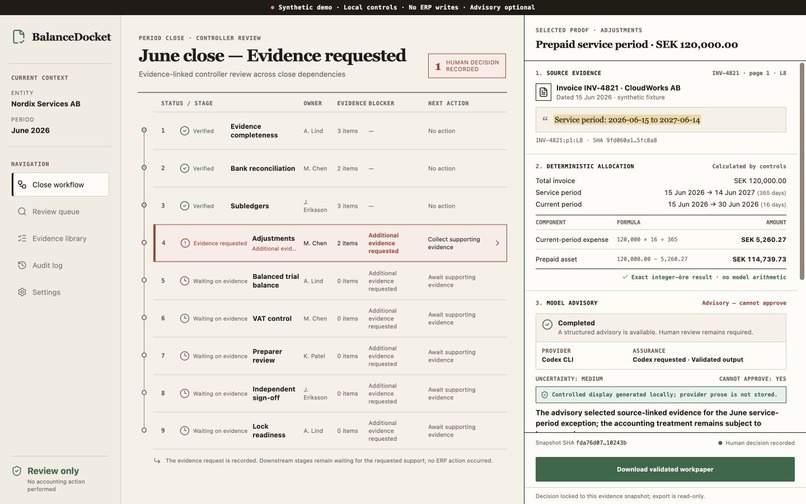
Task: Select the Adjustments stage name
Action: [x=273, y=239]
